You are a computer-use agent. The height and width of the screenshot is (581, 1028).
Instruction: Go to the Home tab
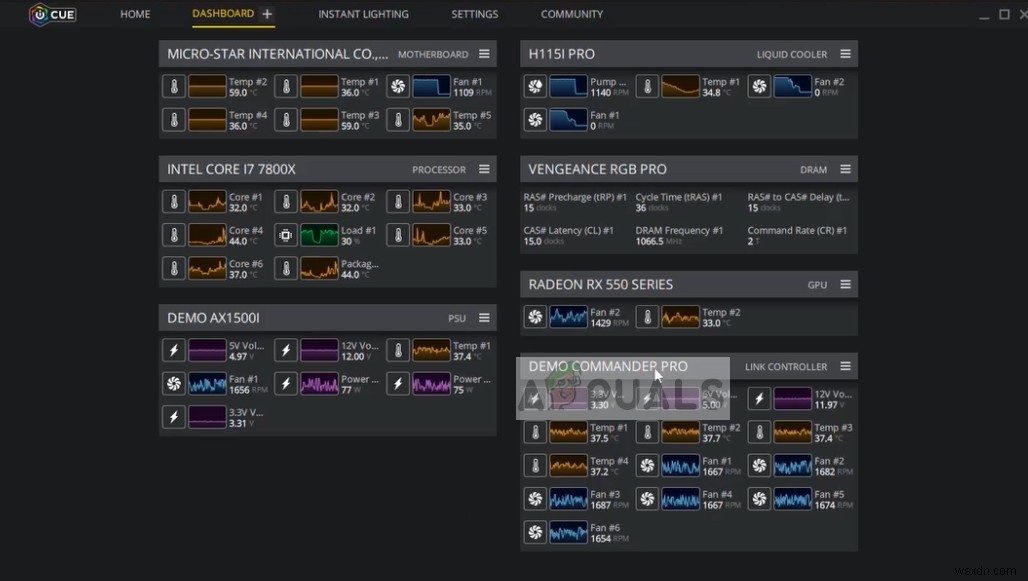135,14
